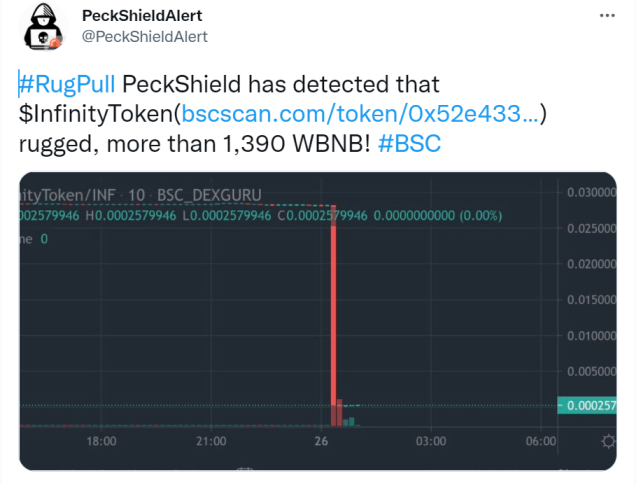Click the BSC_DEXGURU chart title
The height and width of the screenshot is (485, 641).
[209, 195]
